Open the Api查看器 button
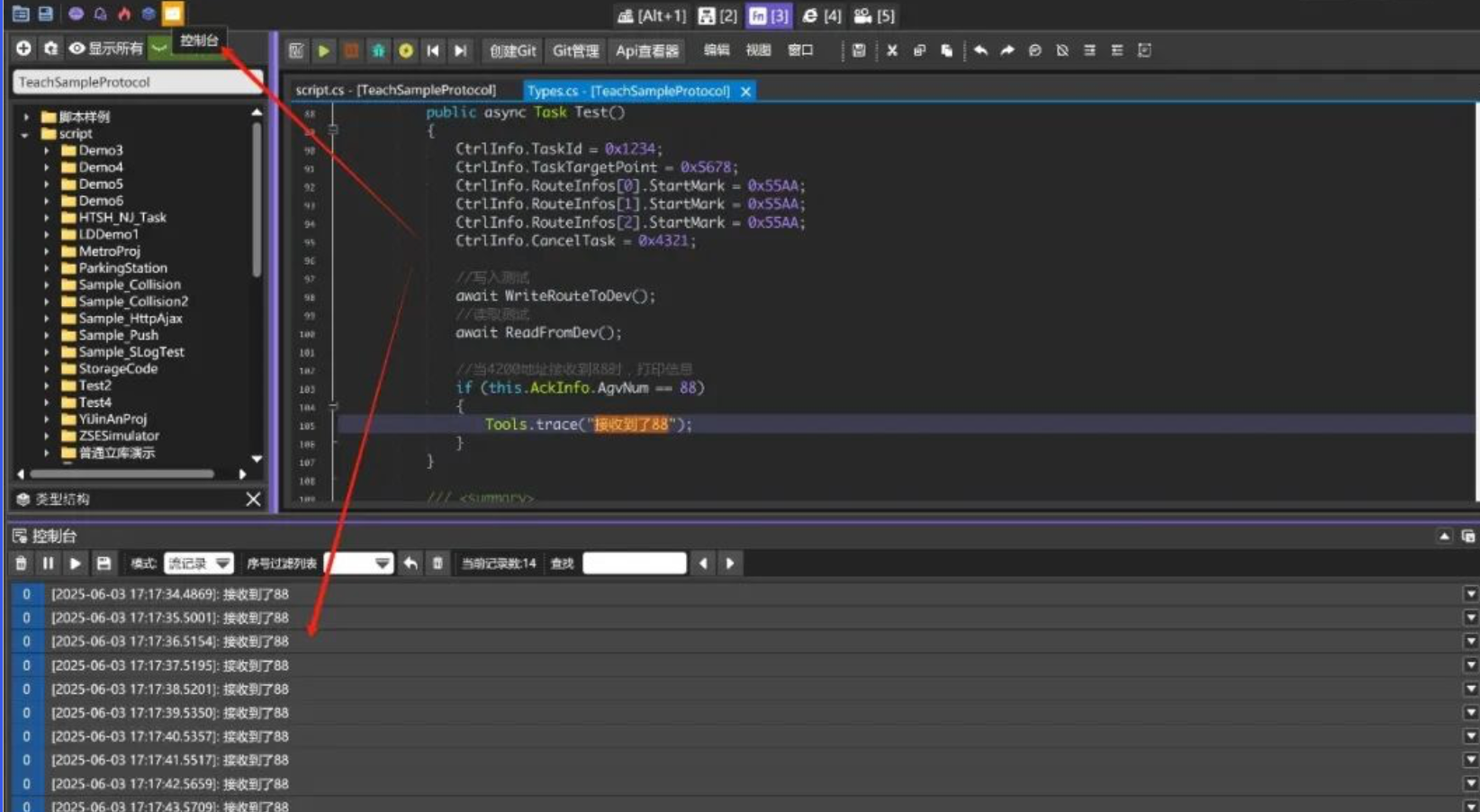1480x812 pixels. tap(647, 51)
